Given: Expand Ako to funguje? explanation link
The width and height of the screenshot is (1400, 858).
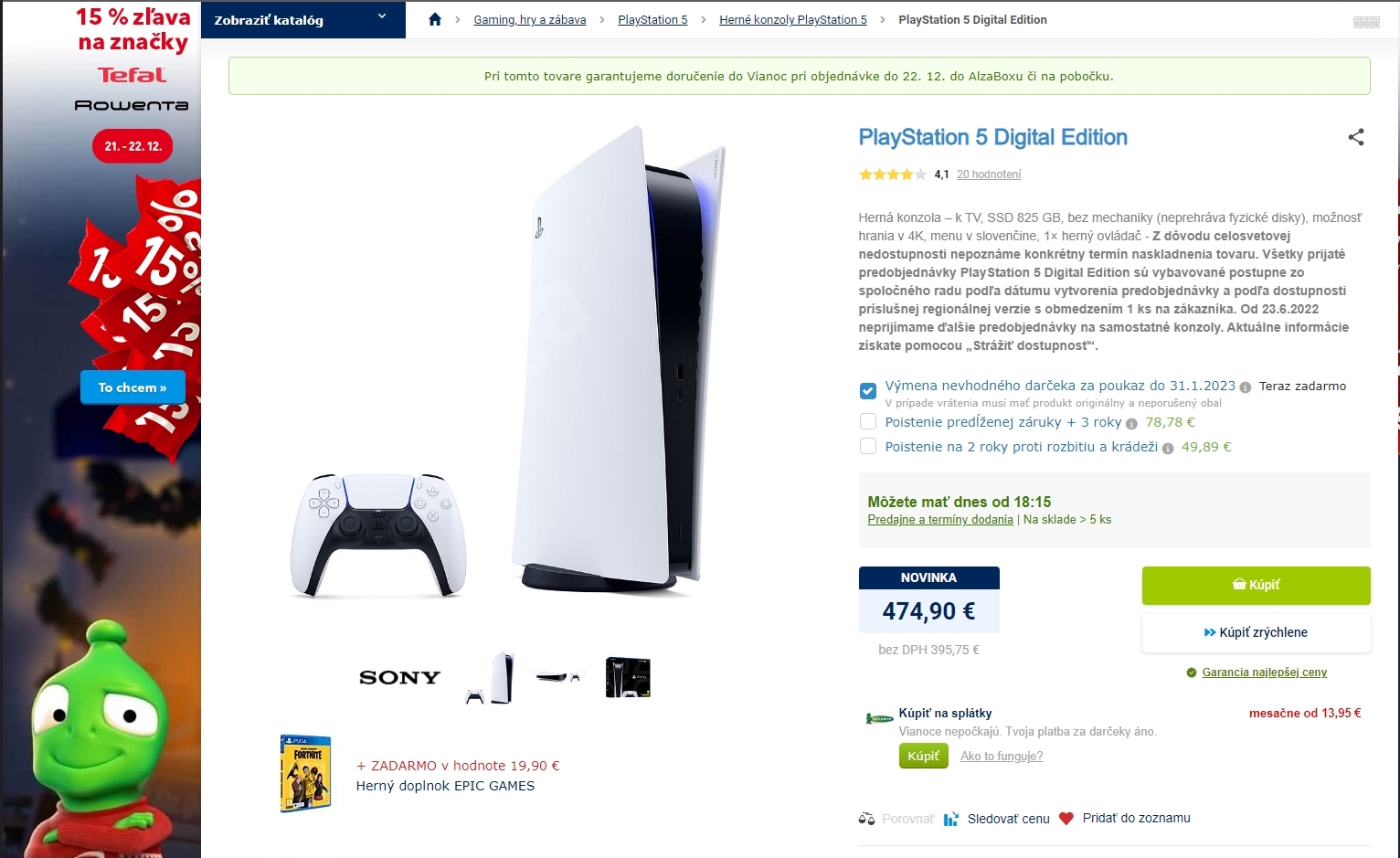Looking at the screenshot, I should [1002, 757].
